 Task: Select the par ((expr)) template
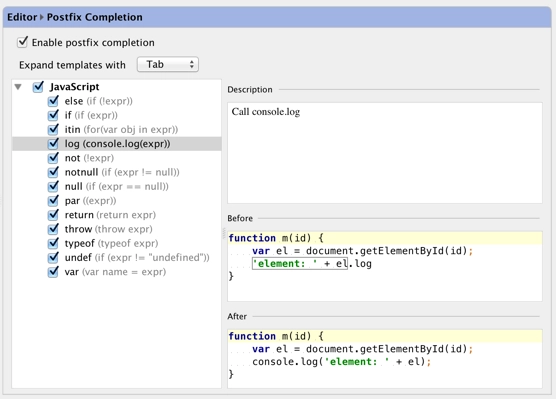(90, 201)
